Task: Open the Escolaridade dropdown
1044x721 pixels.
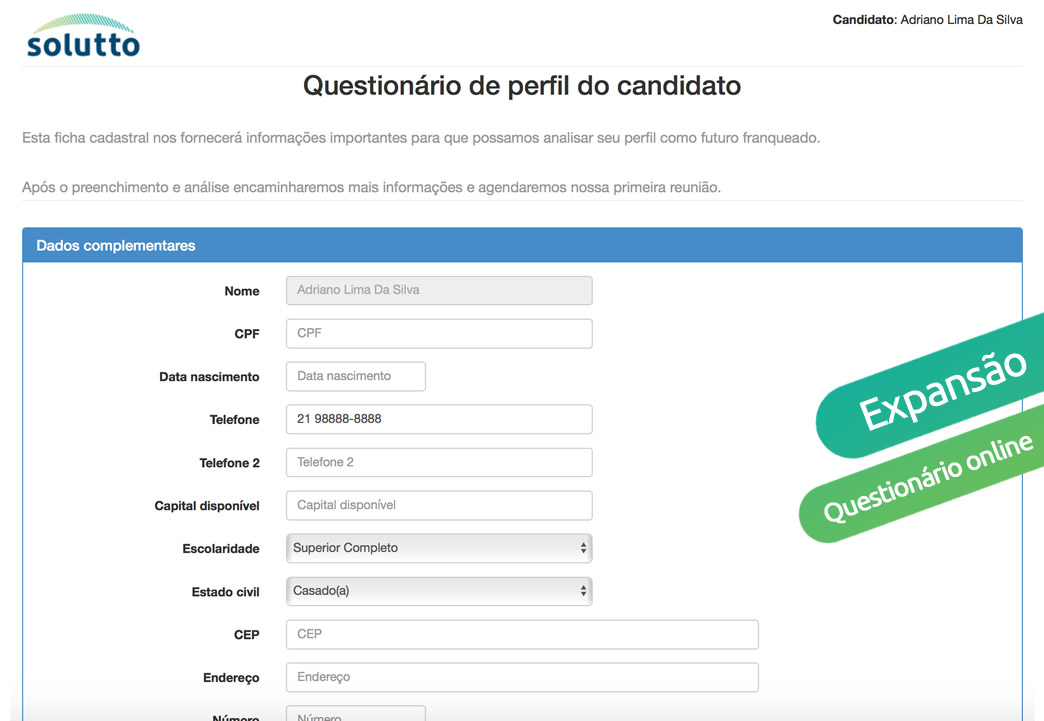Action: coord(439,548)
